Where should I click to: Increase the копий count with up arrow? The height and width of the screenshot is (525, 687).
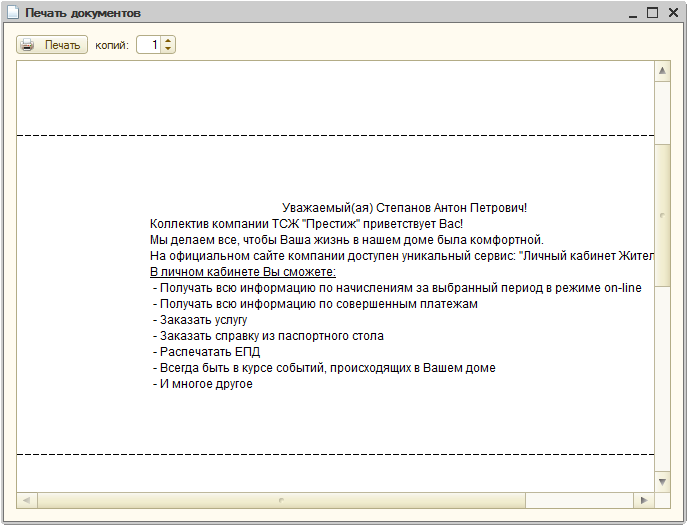168,40
